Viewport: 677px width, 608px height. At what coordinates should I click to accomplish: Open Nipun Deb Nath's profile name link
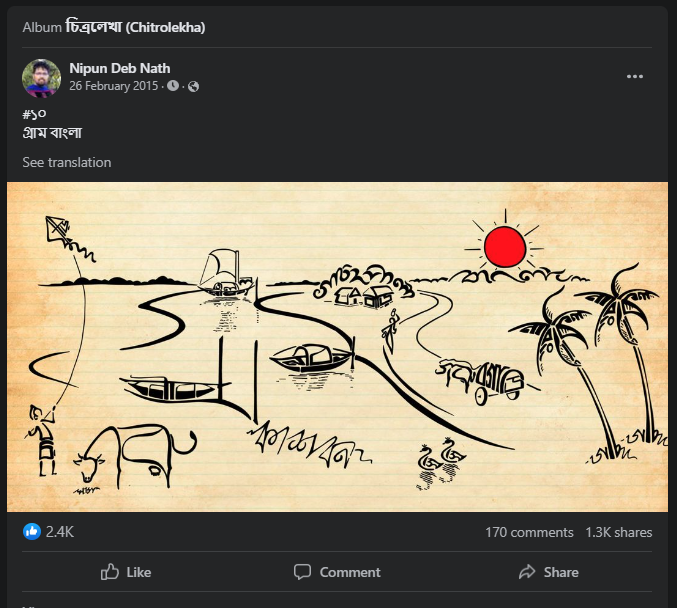[x=119, y=68]
